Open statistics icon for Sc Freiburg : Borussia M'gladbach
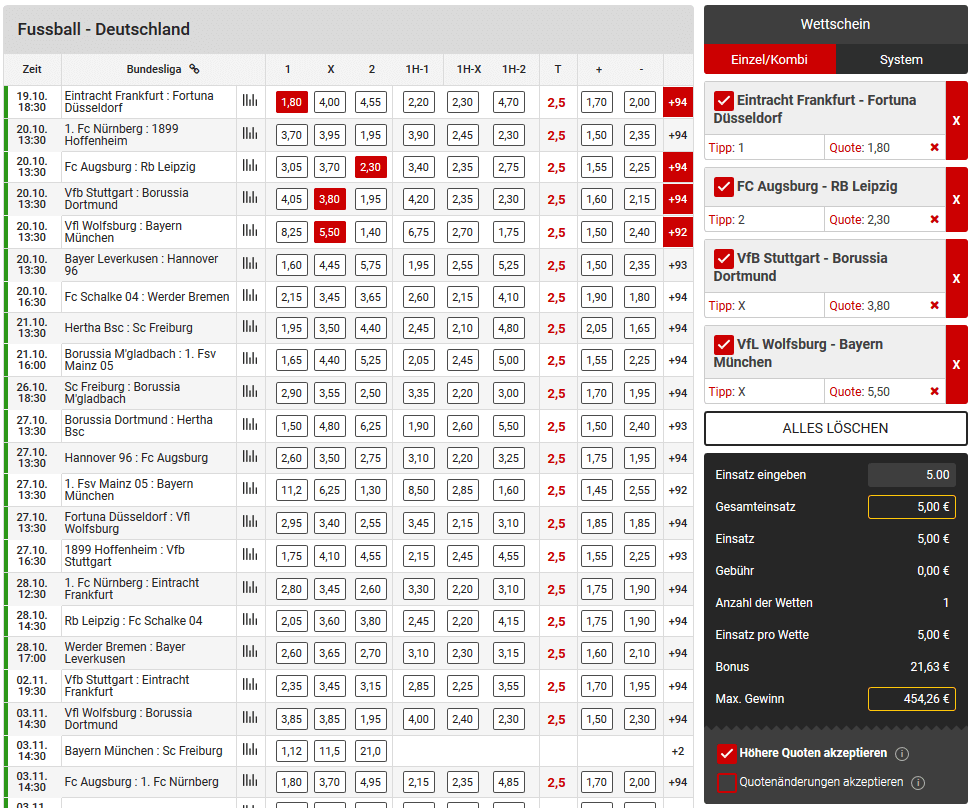 (x=250, y=391)
